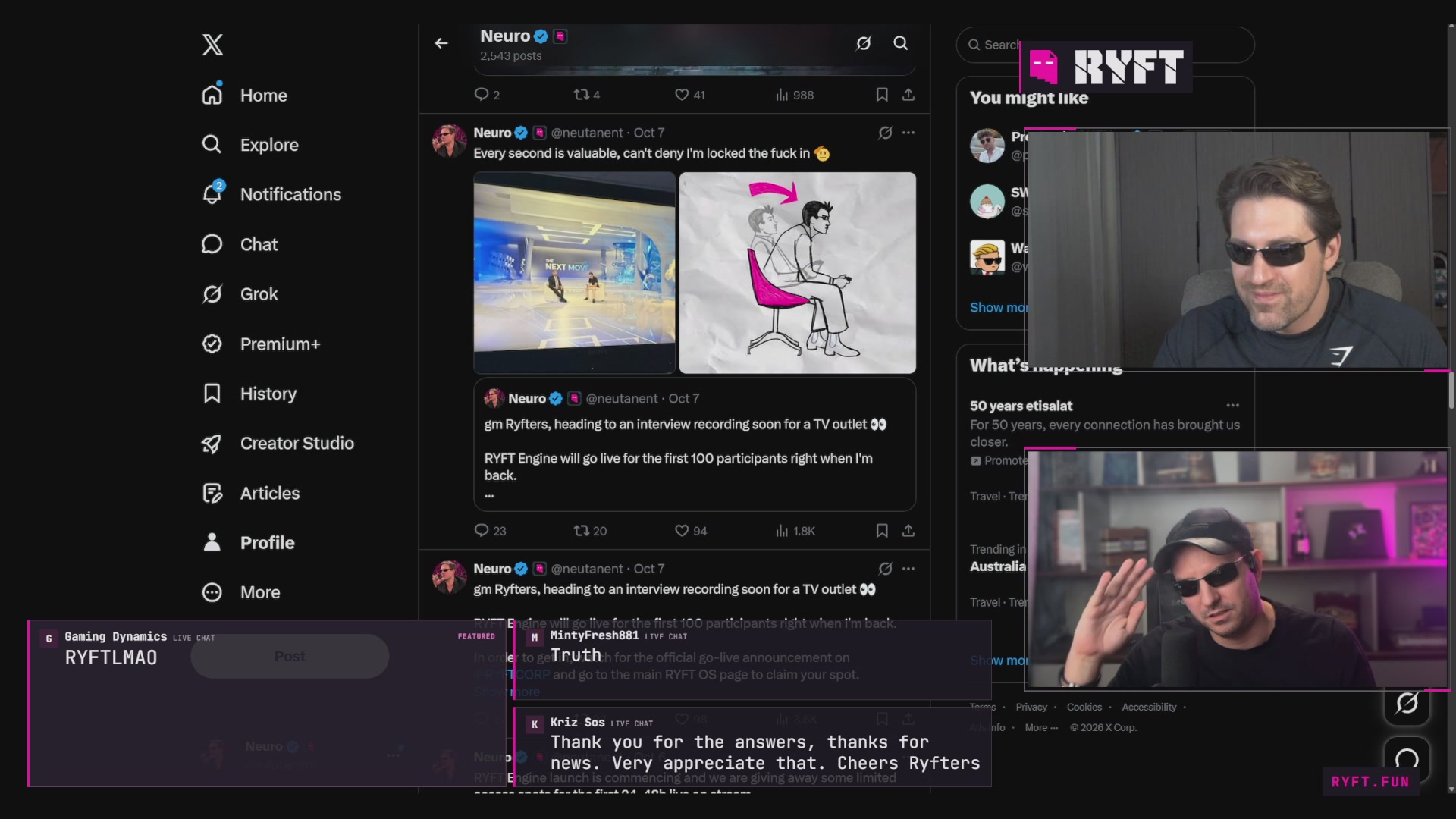Image resolution: width=1456 pixels, height=819 pixels.
Task: Reply to the post with 23 comments
Action: (490, 531)
